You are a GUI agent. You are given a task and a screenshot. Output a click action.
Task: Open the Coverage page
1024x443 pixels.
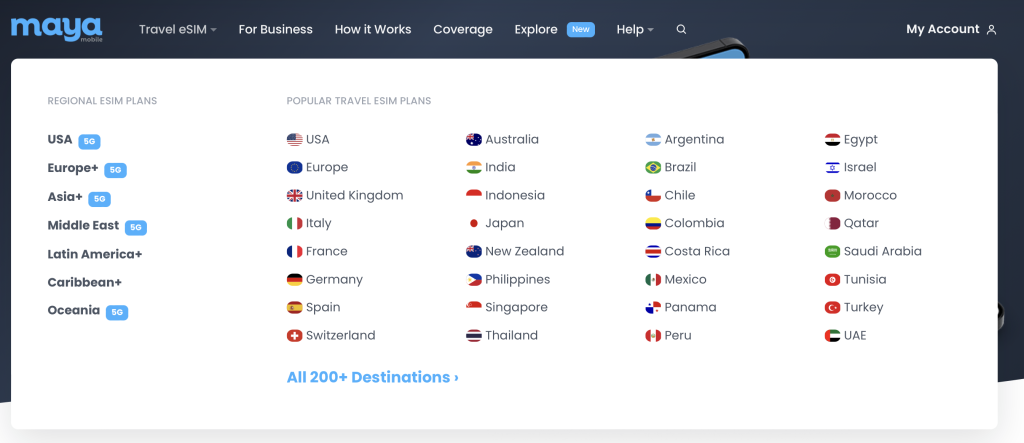(x=463, y=29)
